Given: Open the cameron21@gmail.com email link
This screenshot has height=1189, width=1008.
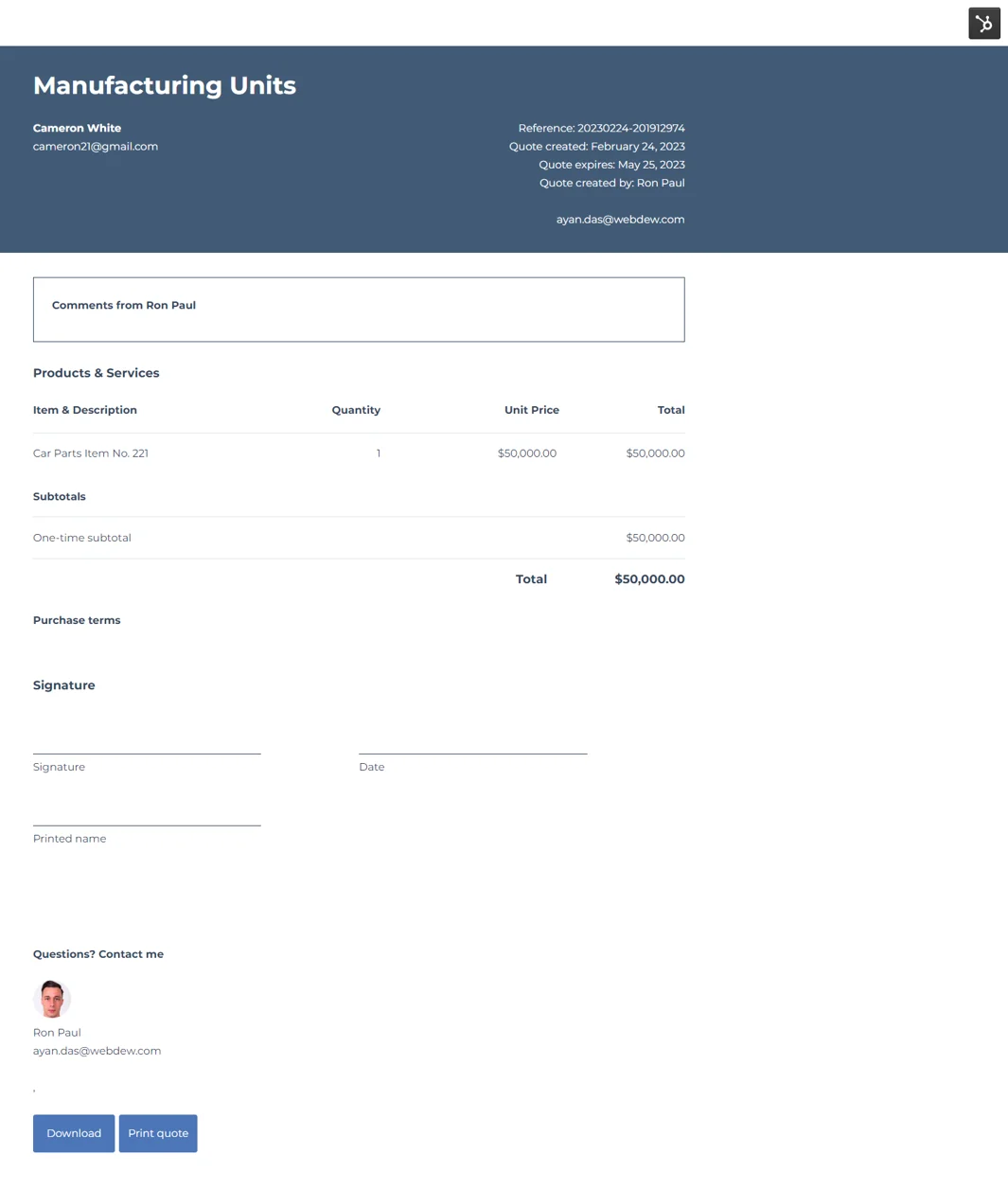Looking at the screenshot, I should [x=95, y=146].
